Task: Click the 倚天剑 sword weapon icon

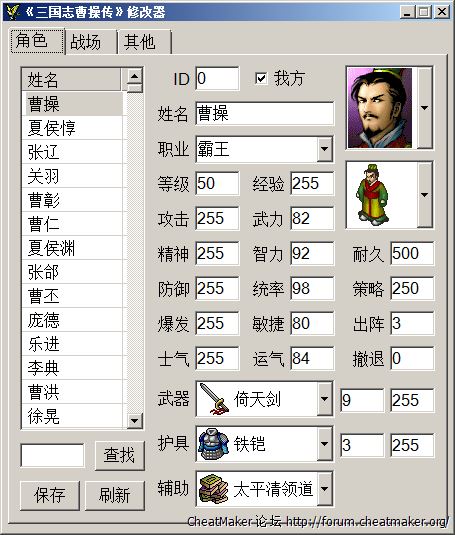Action: click(214, 399)
